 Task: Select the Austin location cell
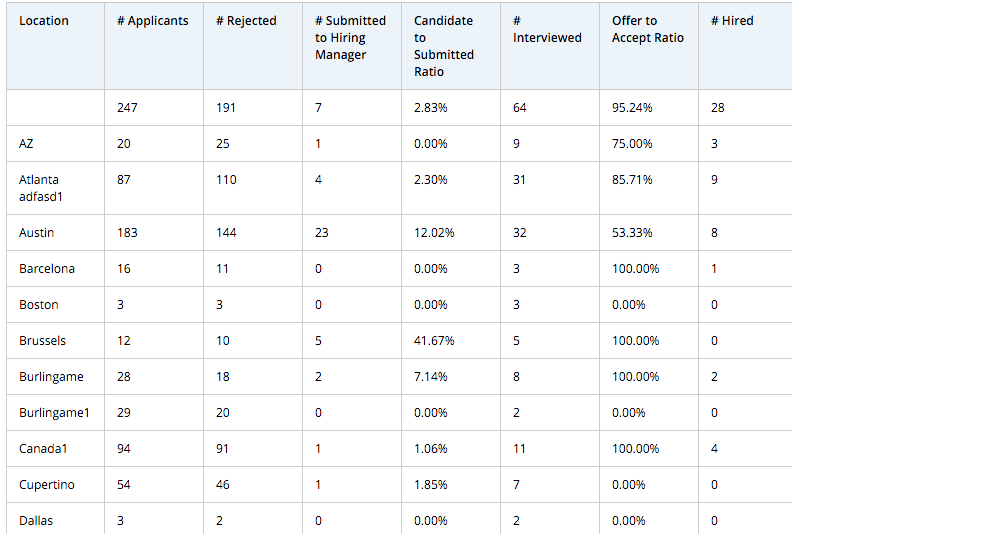pyautogui.click(x=37, y=233)
